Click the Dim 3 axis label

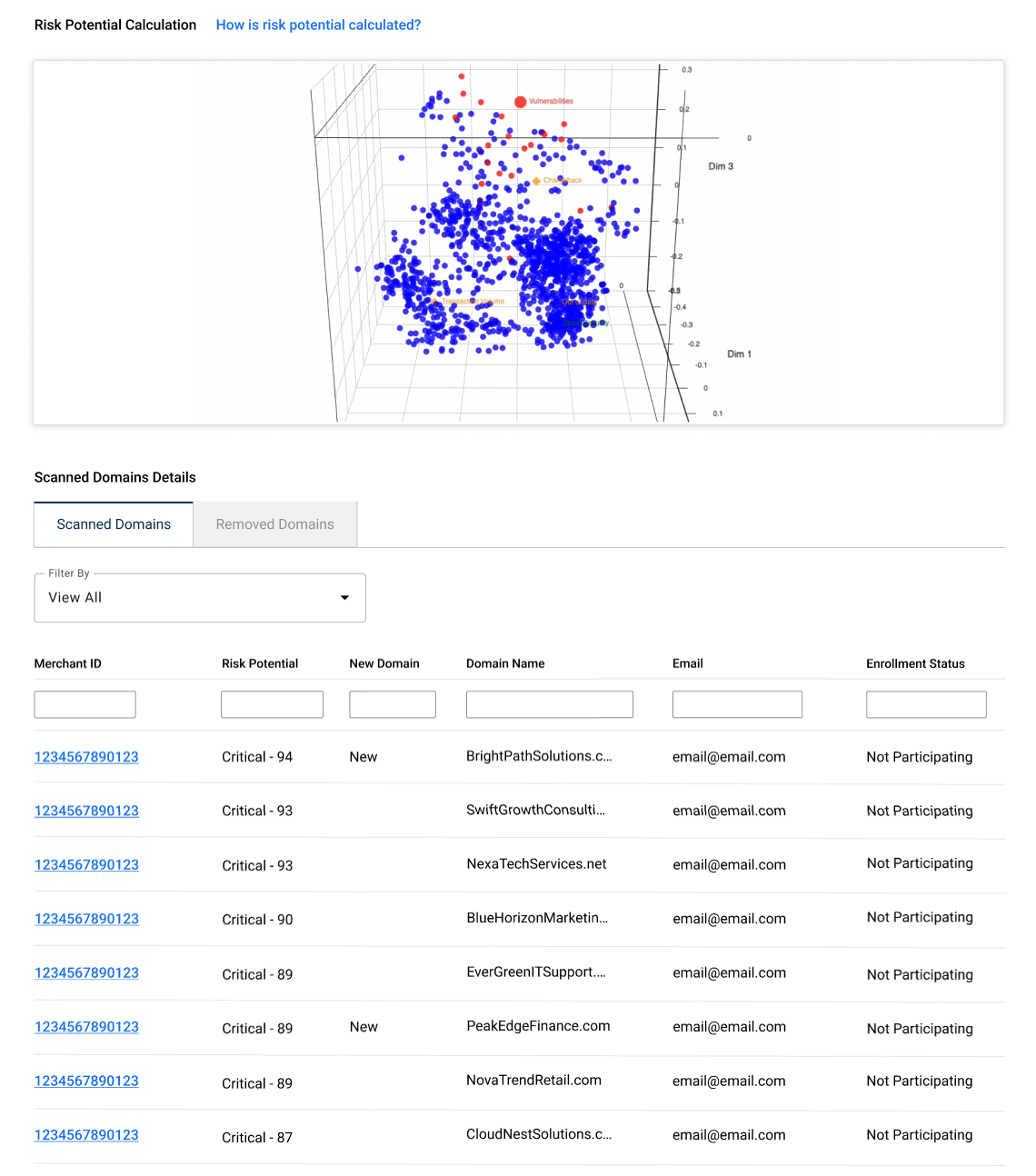(721, 166)
